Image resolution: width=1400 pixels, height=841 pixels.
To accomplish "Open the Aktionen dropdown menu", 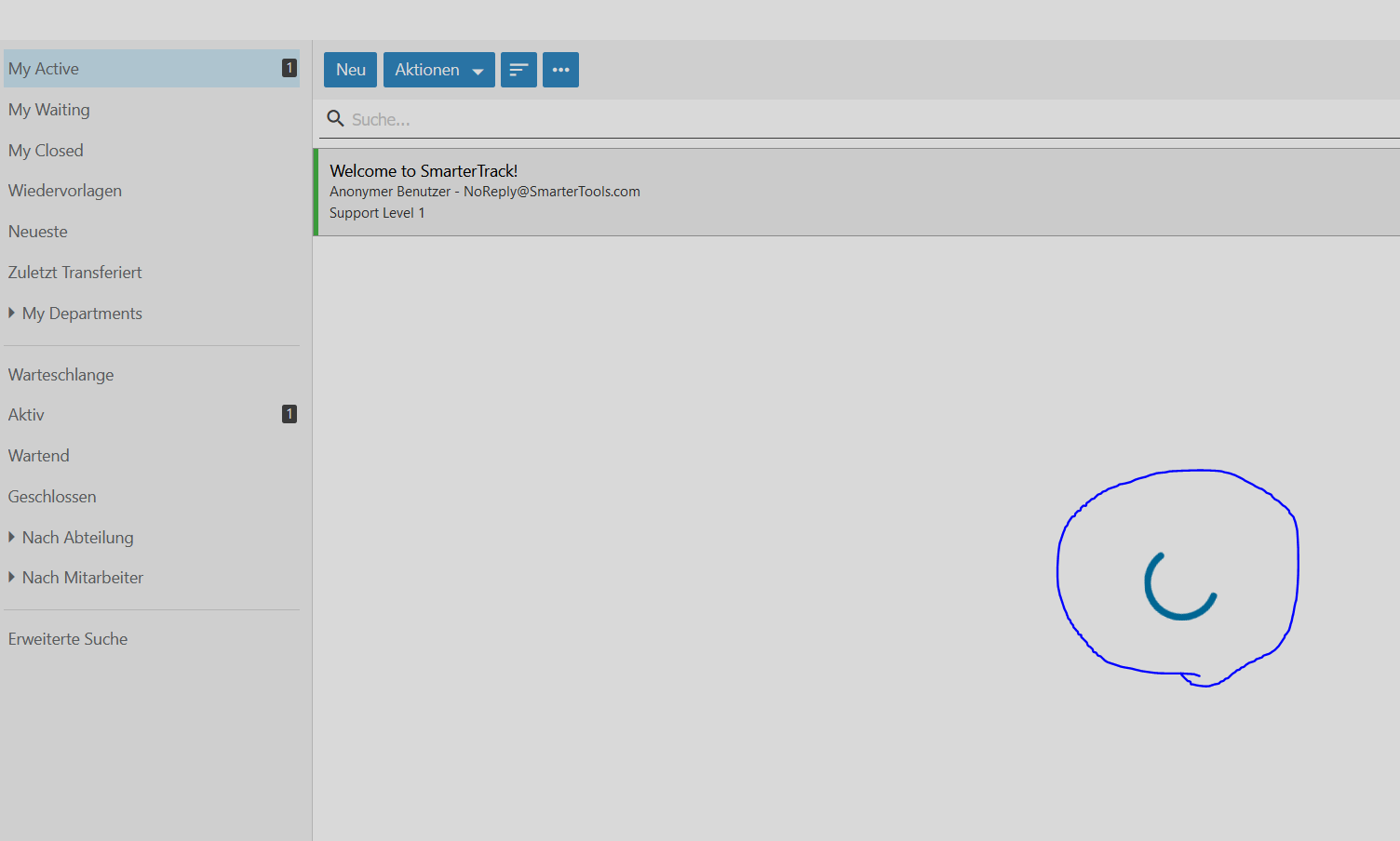I will [438, 70].
